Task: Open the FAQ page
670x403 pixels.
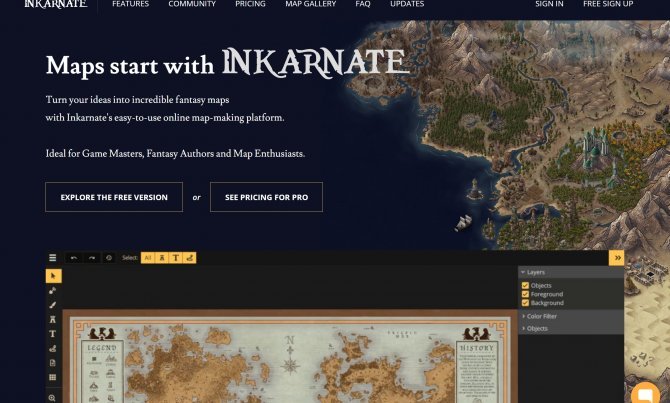Action: (363, 4)
